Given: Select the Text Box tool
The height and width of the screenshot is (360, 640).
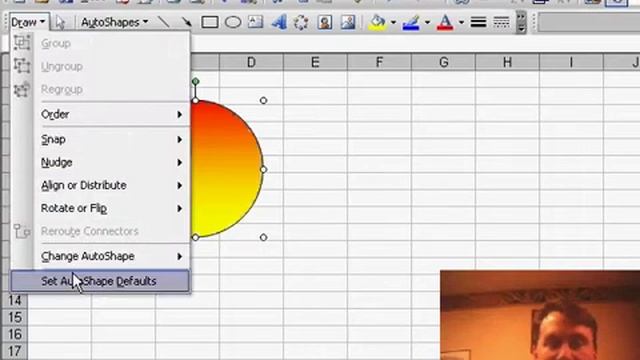Looking at the screenshot, I should 256,22.
